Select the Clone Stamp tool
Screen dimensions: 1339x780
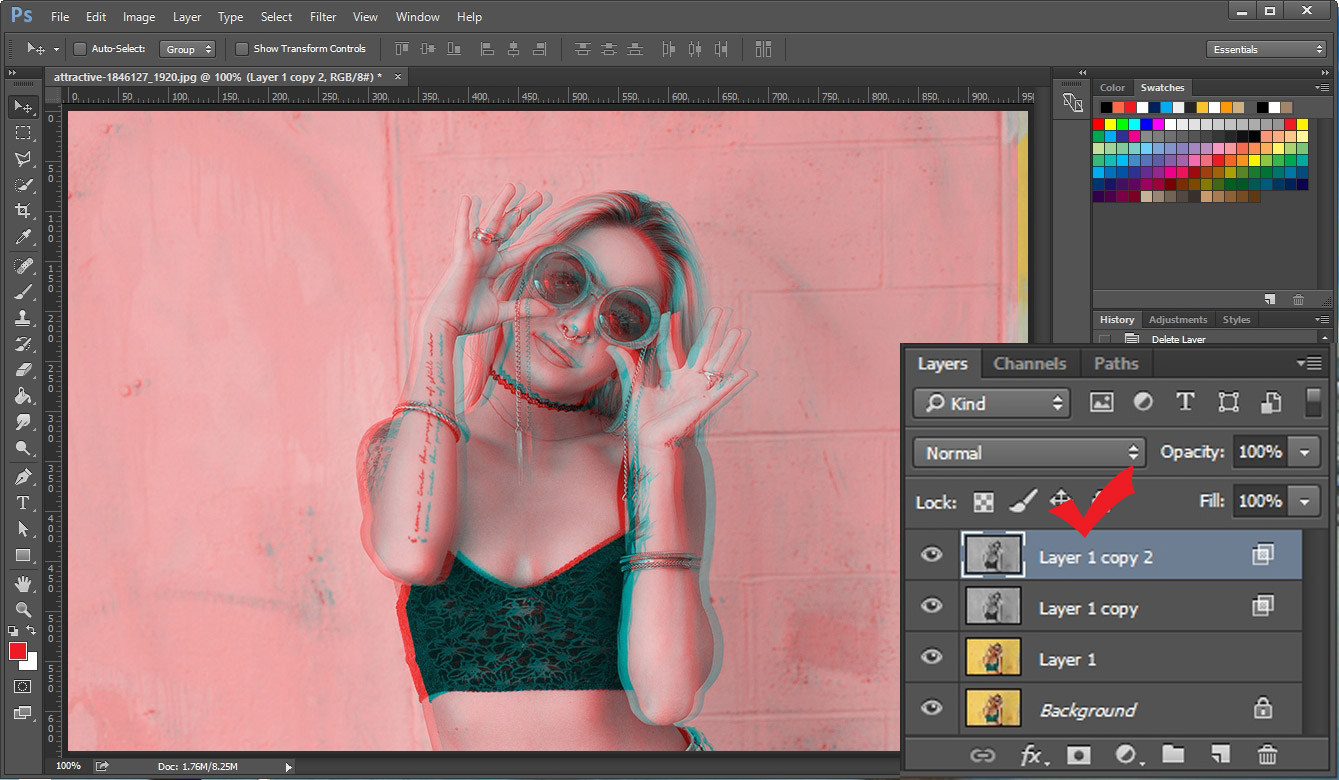23,318
